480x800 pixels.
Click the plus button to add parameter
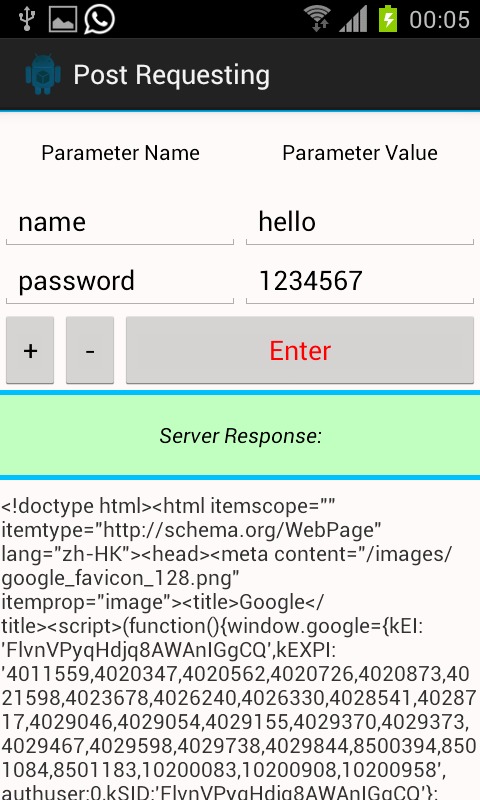[30, 350]
